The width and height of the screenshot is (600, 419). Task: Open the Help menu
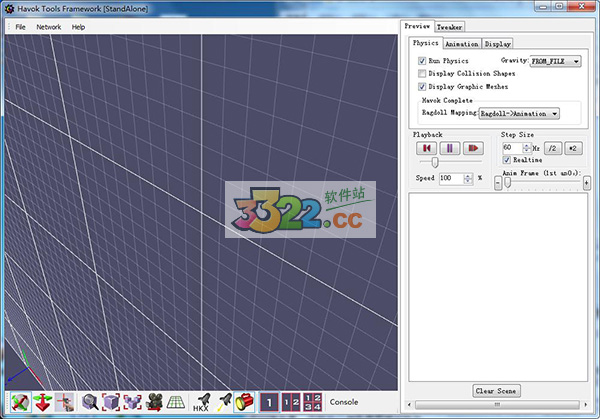click(x=78, y=27)
